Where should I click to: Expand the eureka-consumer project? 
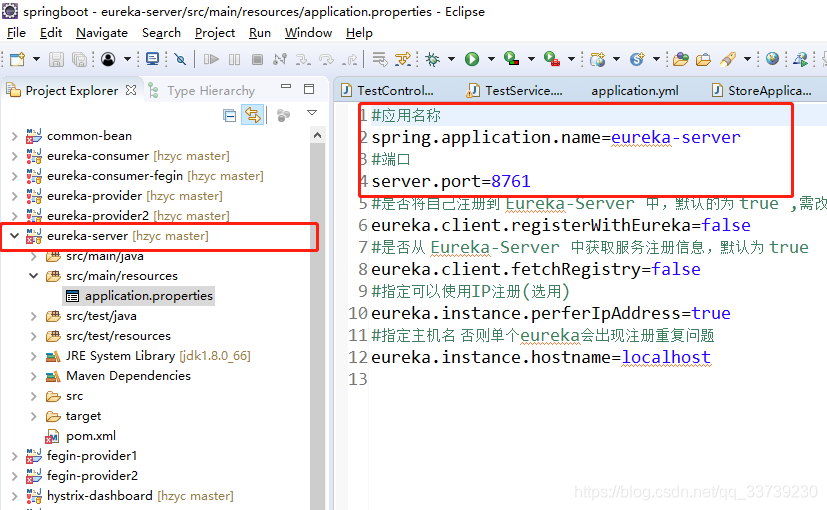[14, 156]
